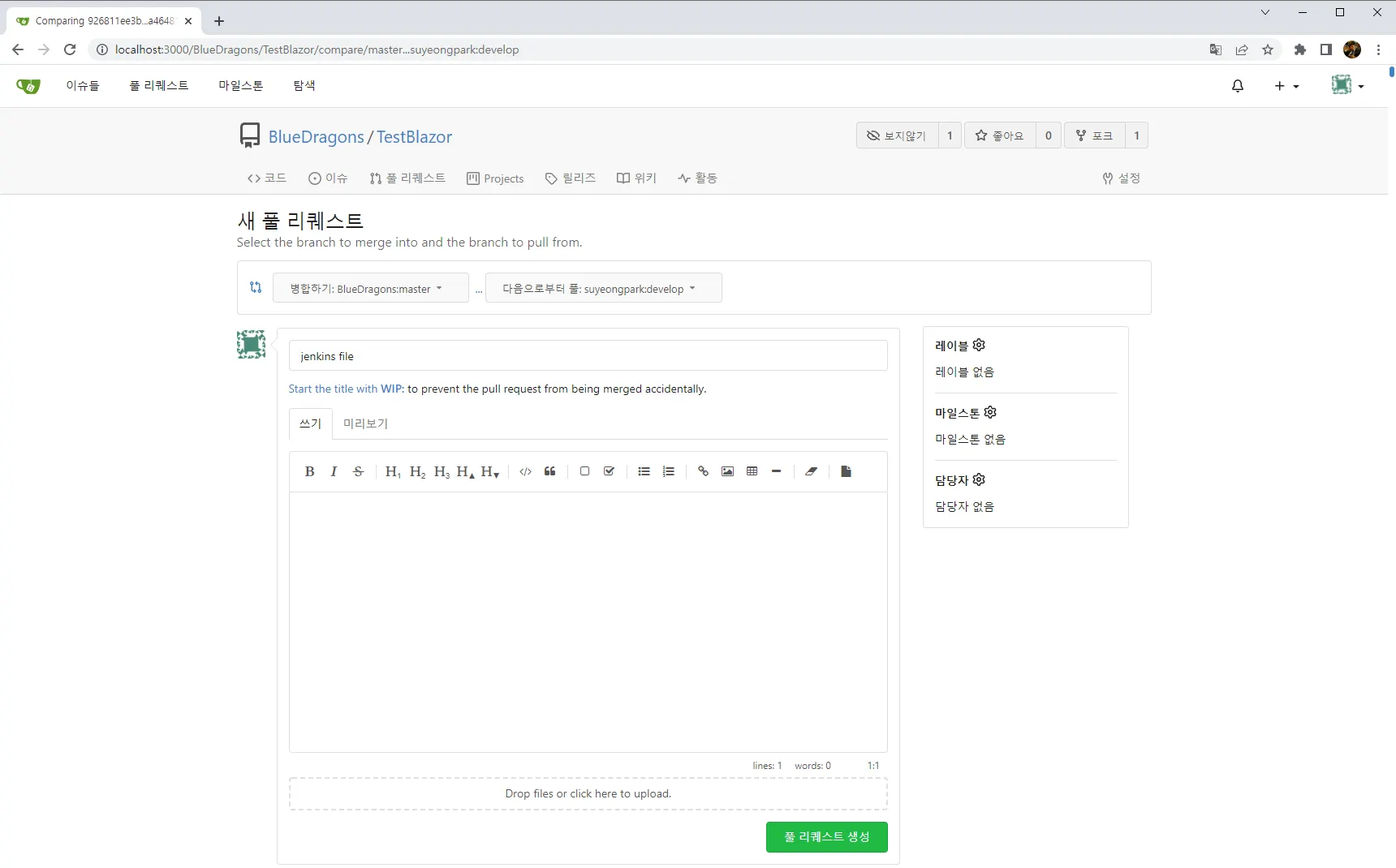Switch to the 미리보기 preview tab
This screenshot has width=1396, height=868.
365,423
